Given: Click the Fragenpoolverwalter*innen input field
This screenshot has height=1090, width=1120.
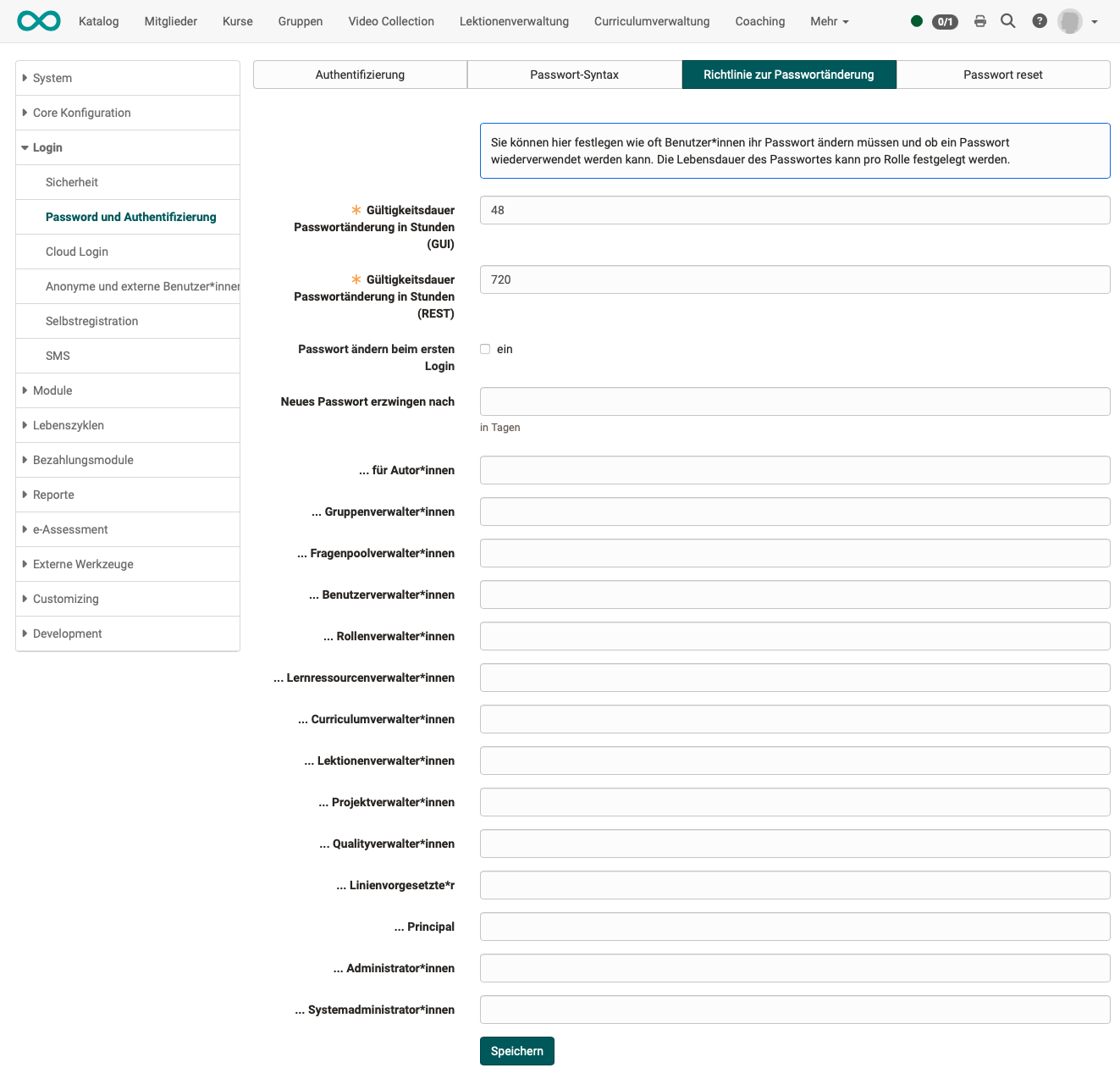Looking at the screenshot, I should [x=795, y=553].
